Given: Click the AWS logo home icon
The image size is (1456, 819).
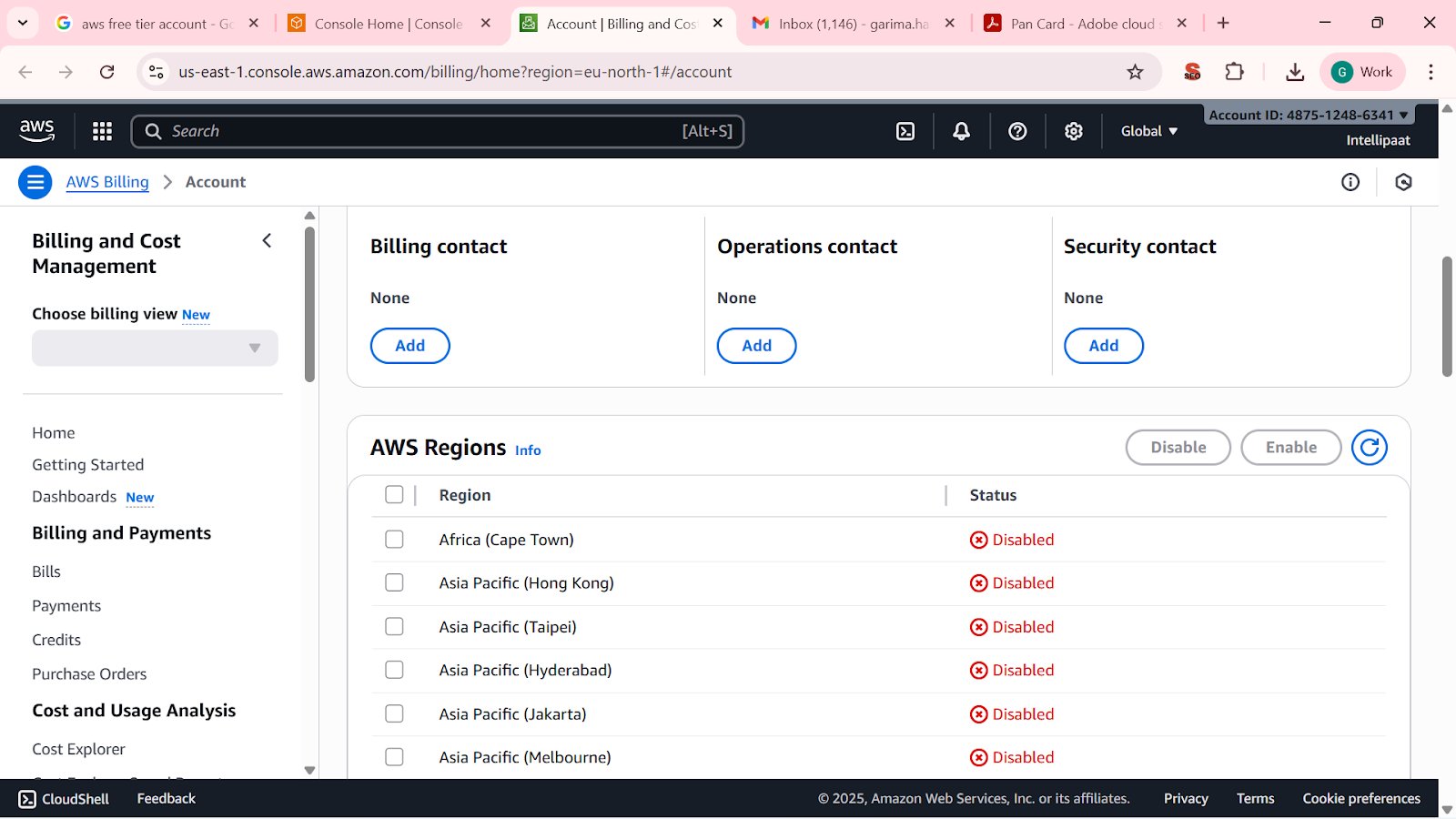Looking at the screenshot, I should [37, 130].
